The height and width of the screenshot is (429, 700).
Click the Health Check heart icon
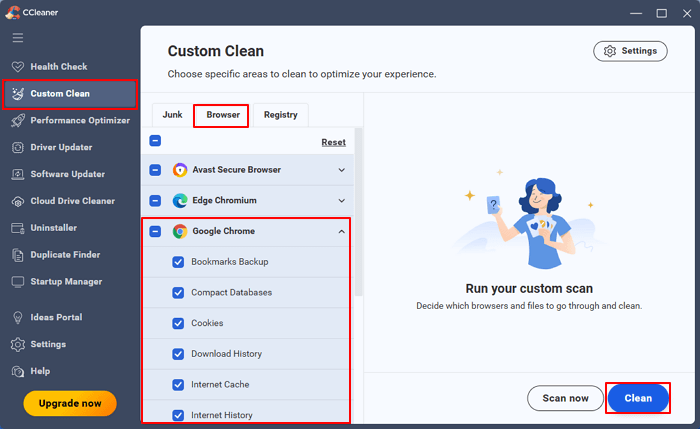tap(18, 67)
